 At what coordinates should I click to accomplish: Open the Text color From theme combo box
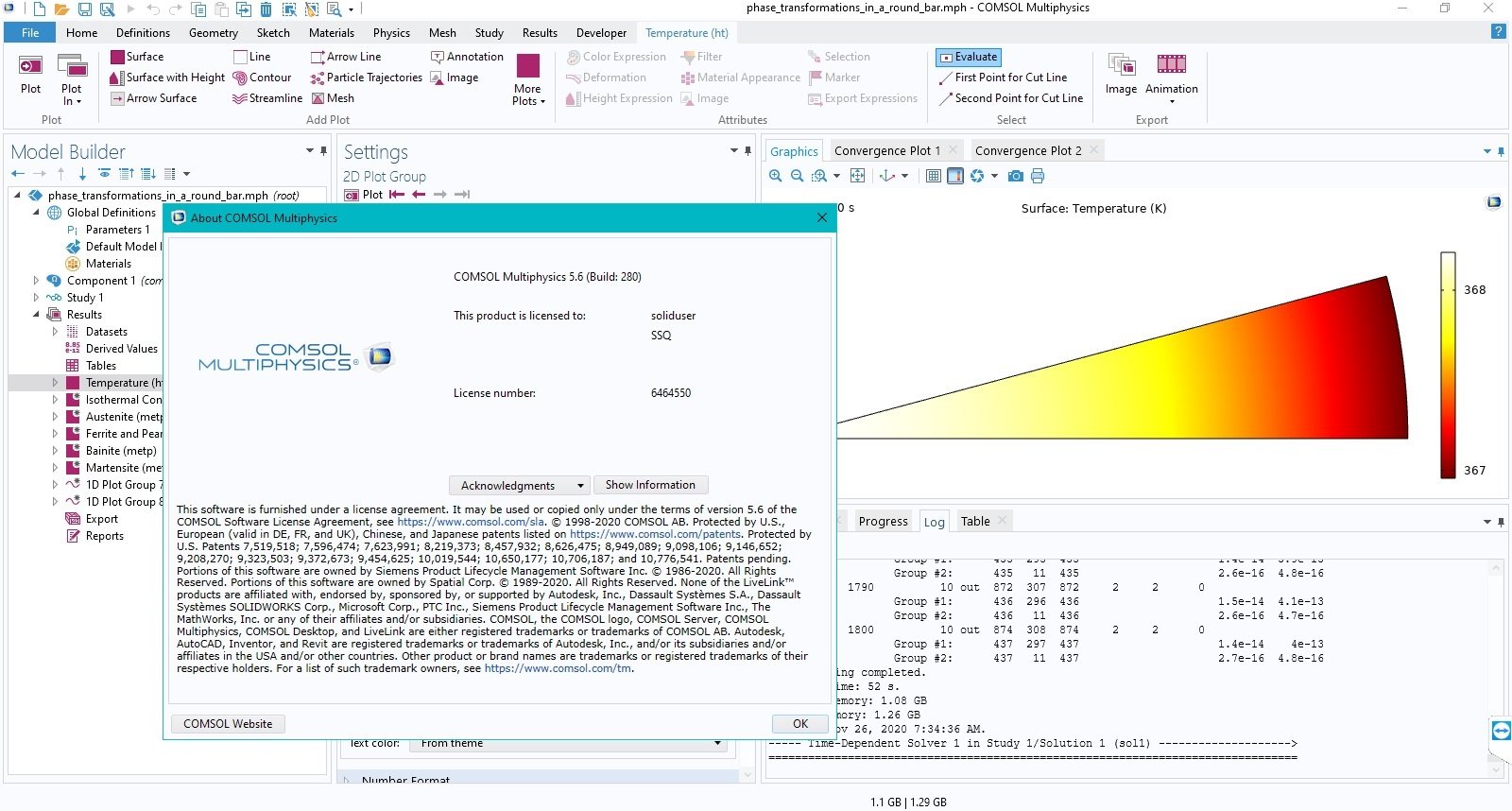click(570, 744)
